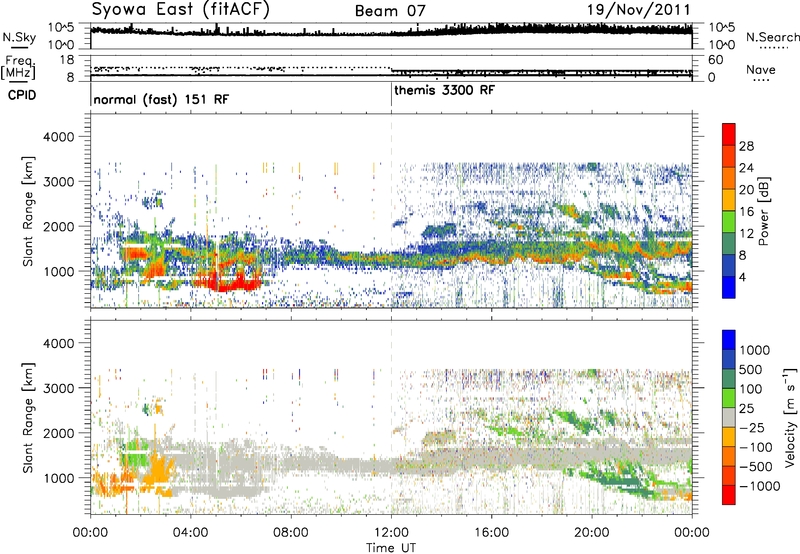Click the red top segment of Power colorbar
This screenshot has width=800, height=554.
click(x=729, y=135)
